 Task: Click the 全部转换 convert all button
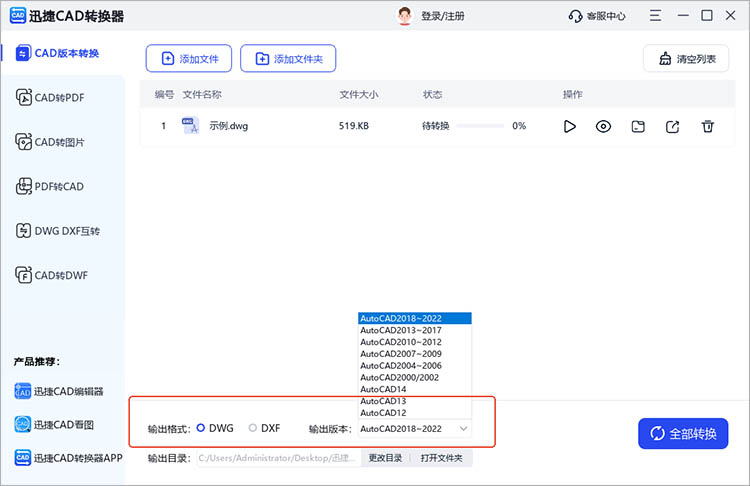click(x=683, y=433)
